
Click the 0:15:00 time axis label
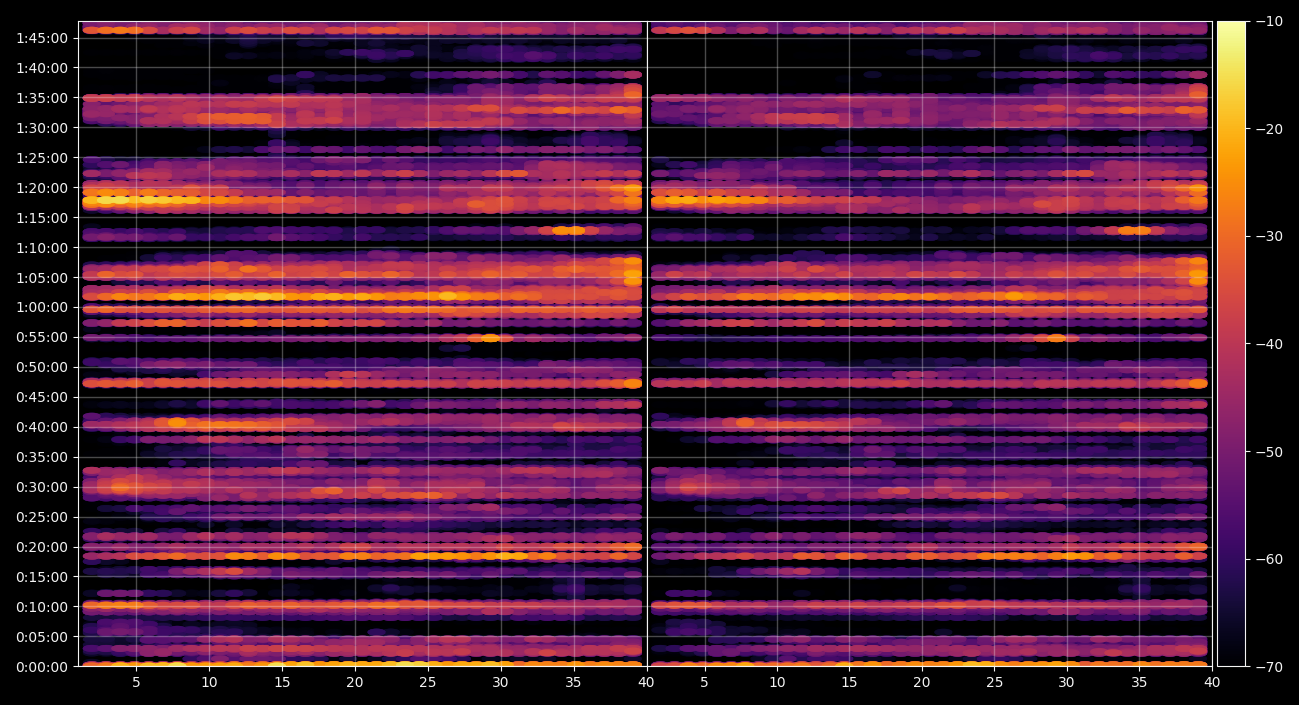coord(42,577)
